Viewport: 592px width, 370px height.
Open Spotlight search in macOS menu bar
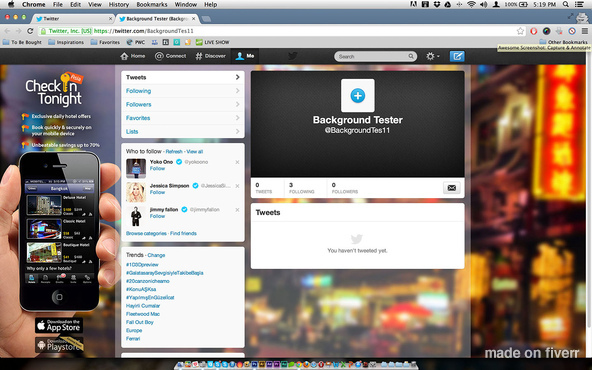tap(566, 5)
